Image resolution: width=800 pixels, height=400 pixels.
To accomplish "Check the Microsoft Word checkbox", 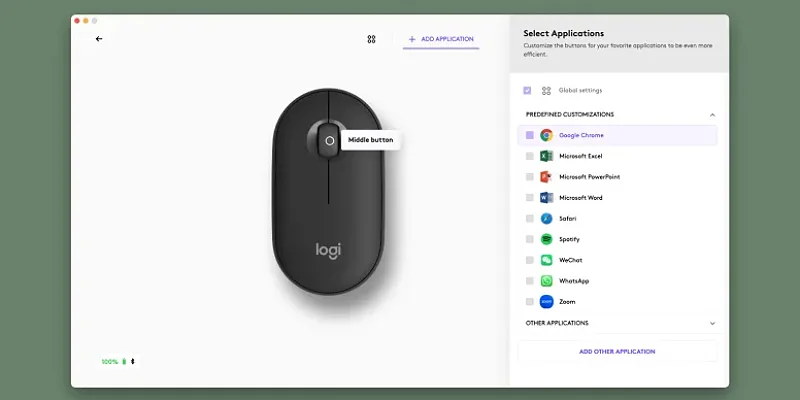I will [530, 197].
